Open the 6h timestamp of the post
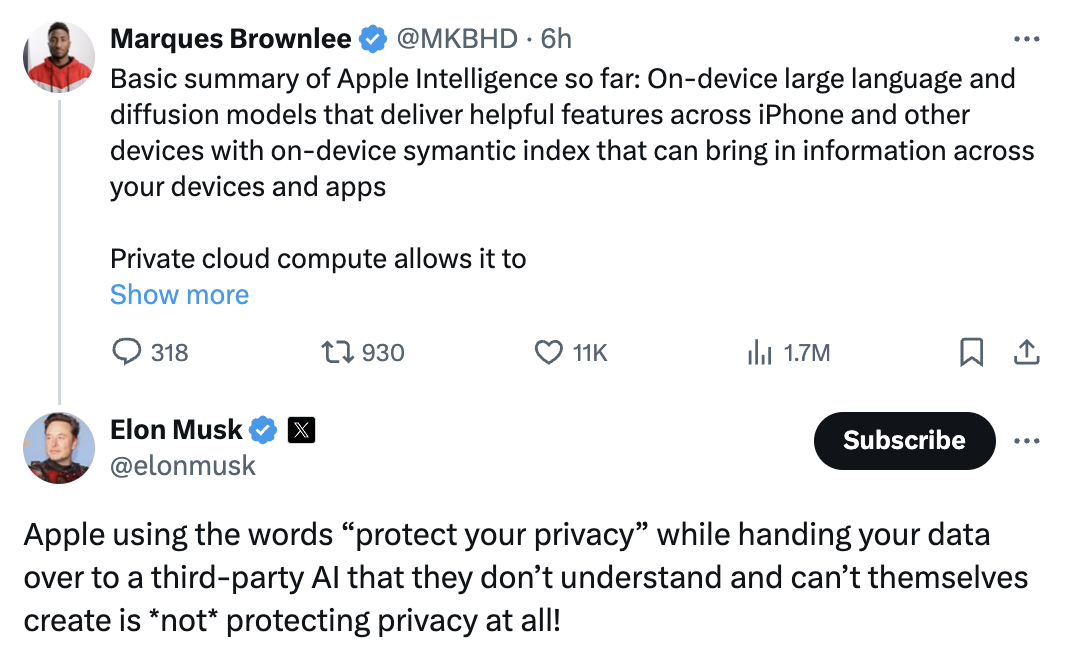Screen dimensions: 1068x668 (x=556, y=39)
